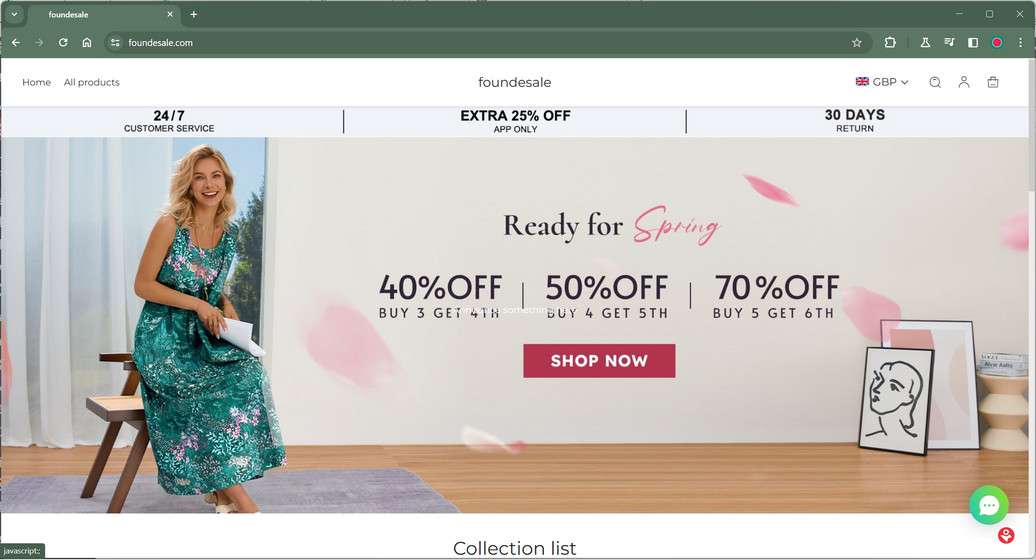This screenshot has height=559, width=1036.
Task: Open the site search icon
Action: (935, 83)
